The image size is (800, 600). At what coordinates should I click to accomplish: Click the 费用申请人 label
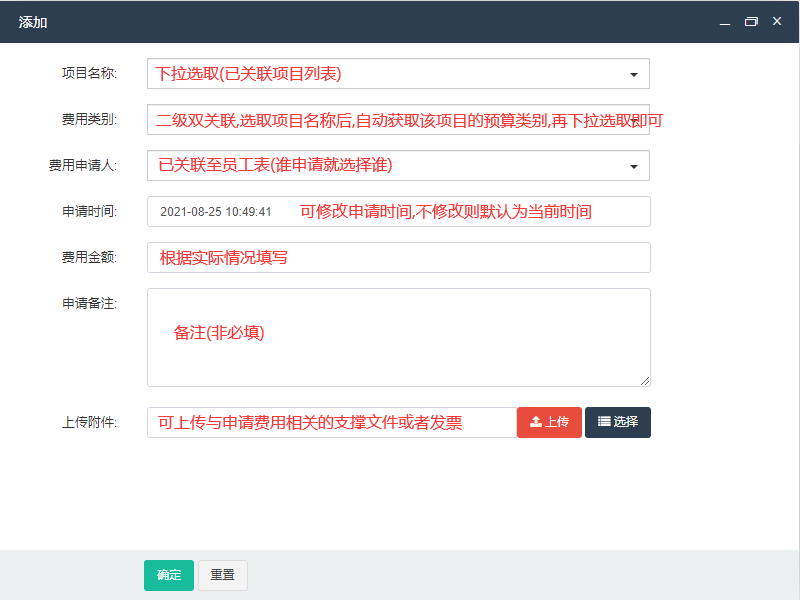click(x=83, y=165)
